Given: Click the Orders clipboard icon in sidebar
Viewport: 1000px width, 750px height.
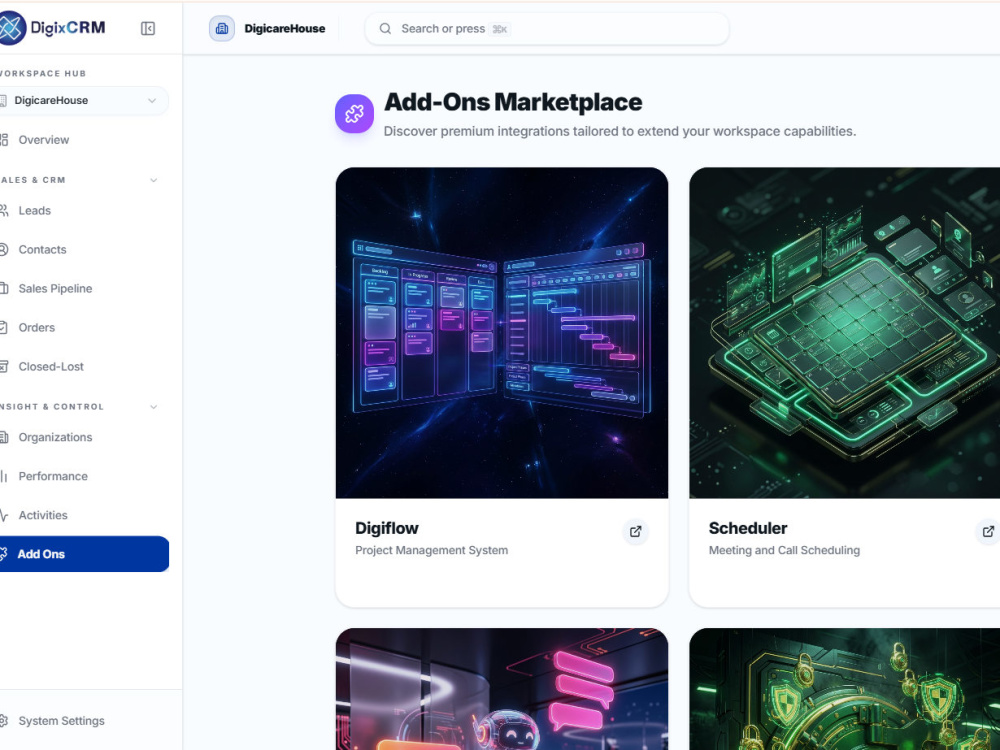Looking at the screenshot, I should [x=4, y=328].
